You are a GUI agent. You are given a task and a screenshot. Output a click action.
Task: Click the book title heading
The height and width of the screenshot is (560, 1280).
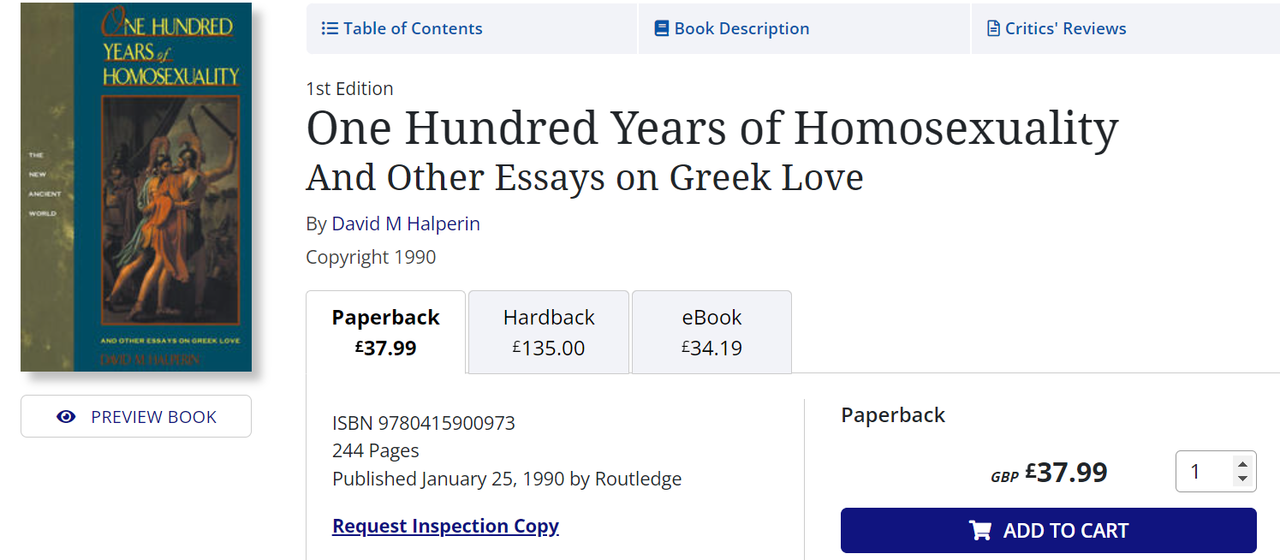711,129
